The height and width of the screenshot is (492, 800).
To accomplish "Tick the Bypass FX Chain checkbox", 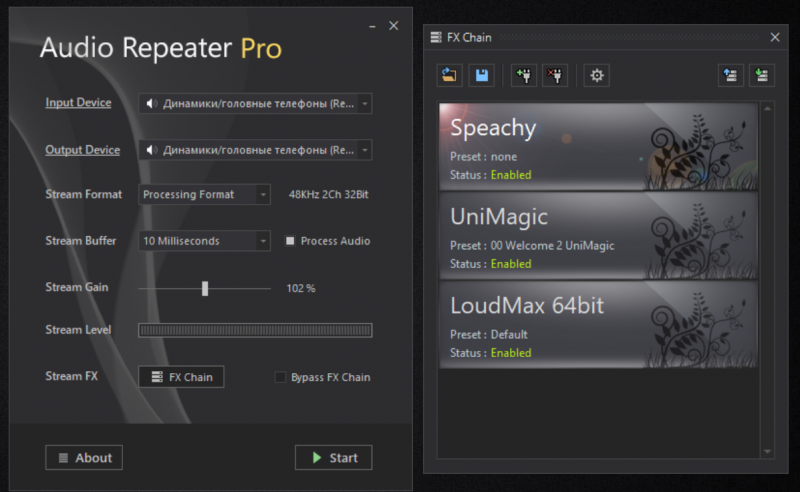I will (280, 377).
